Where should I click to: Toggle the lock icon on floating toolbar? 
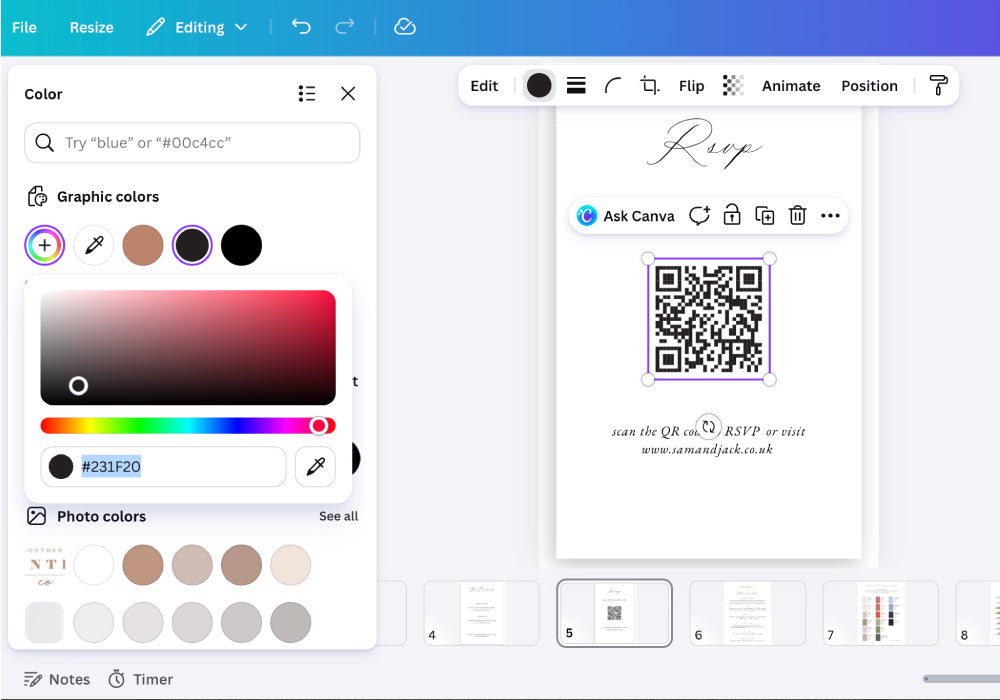coord(732,215)
